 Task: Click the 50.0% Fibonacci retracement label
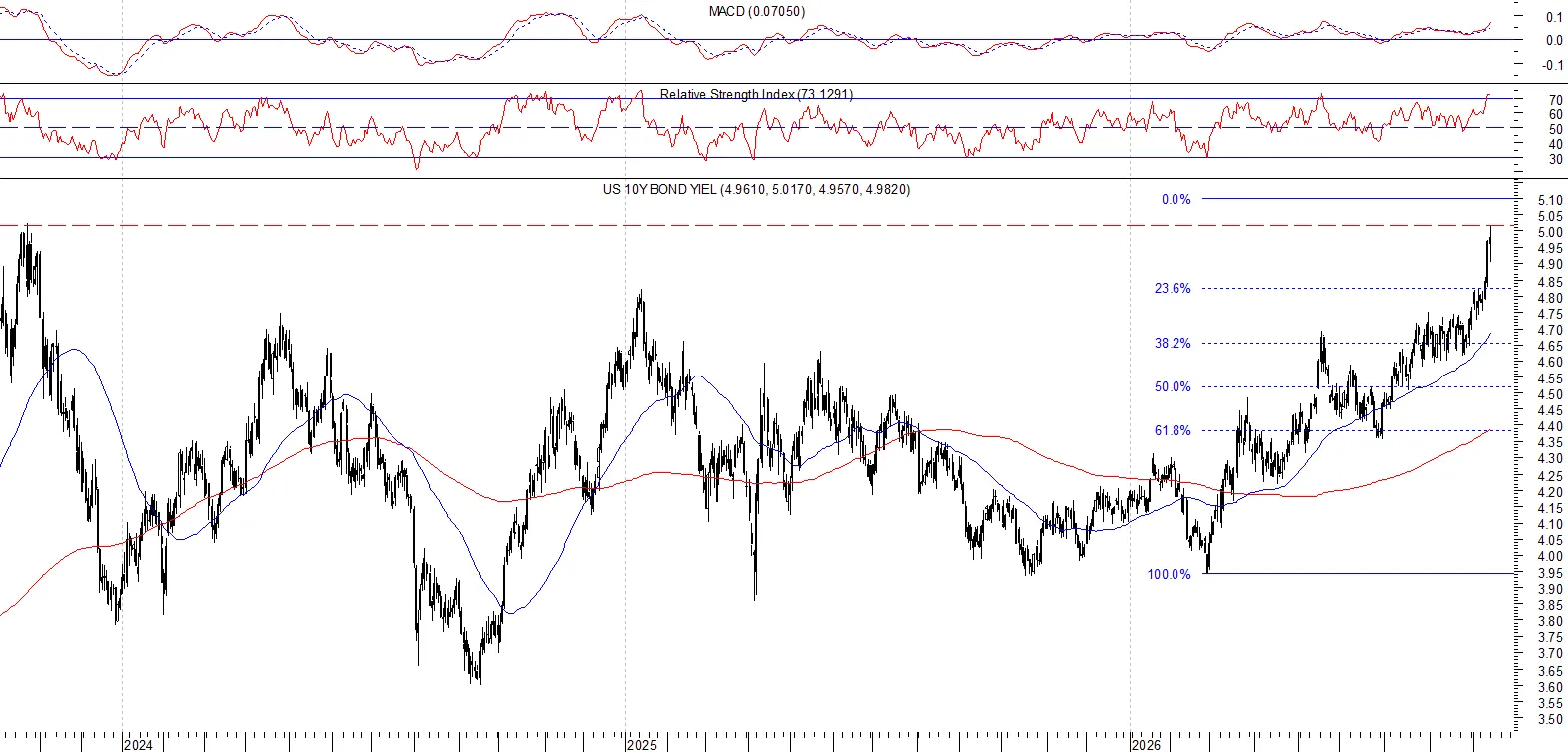1173,387
